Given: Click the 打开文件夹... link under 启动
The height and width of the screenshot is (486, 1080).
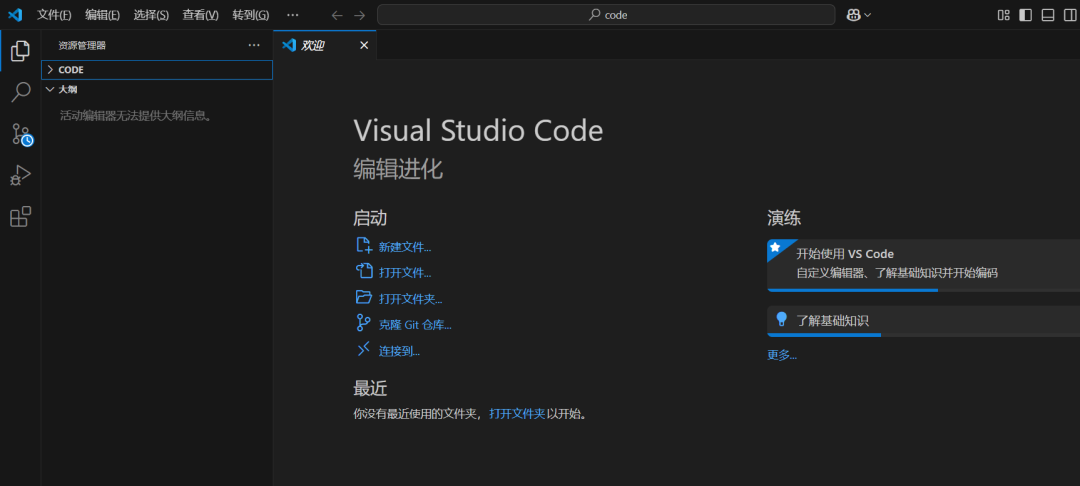Looking at the screenshot, I should coord(411,299).
